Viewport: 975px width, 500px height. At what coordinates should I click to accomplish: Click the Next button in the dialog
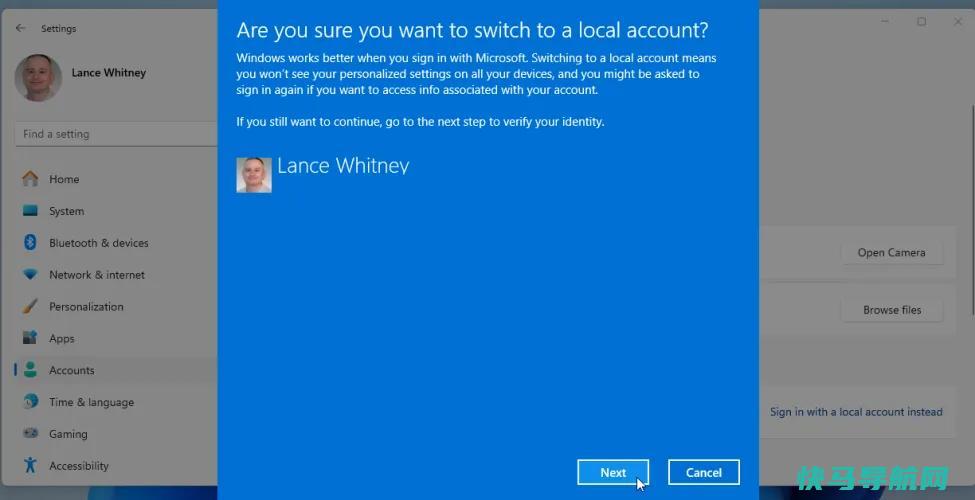612,473
